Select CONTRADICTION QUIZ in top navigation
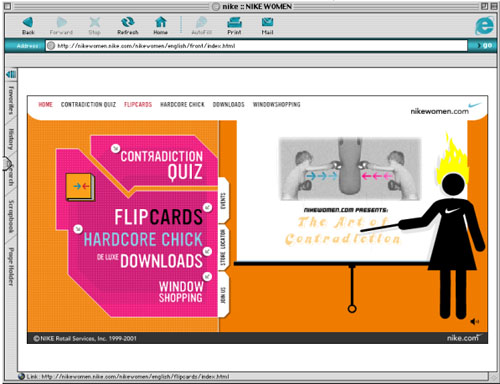500x384 pixels. [88, 104]
